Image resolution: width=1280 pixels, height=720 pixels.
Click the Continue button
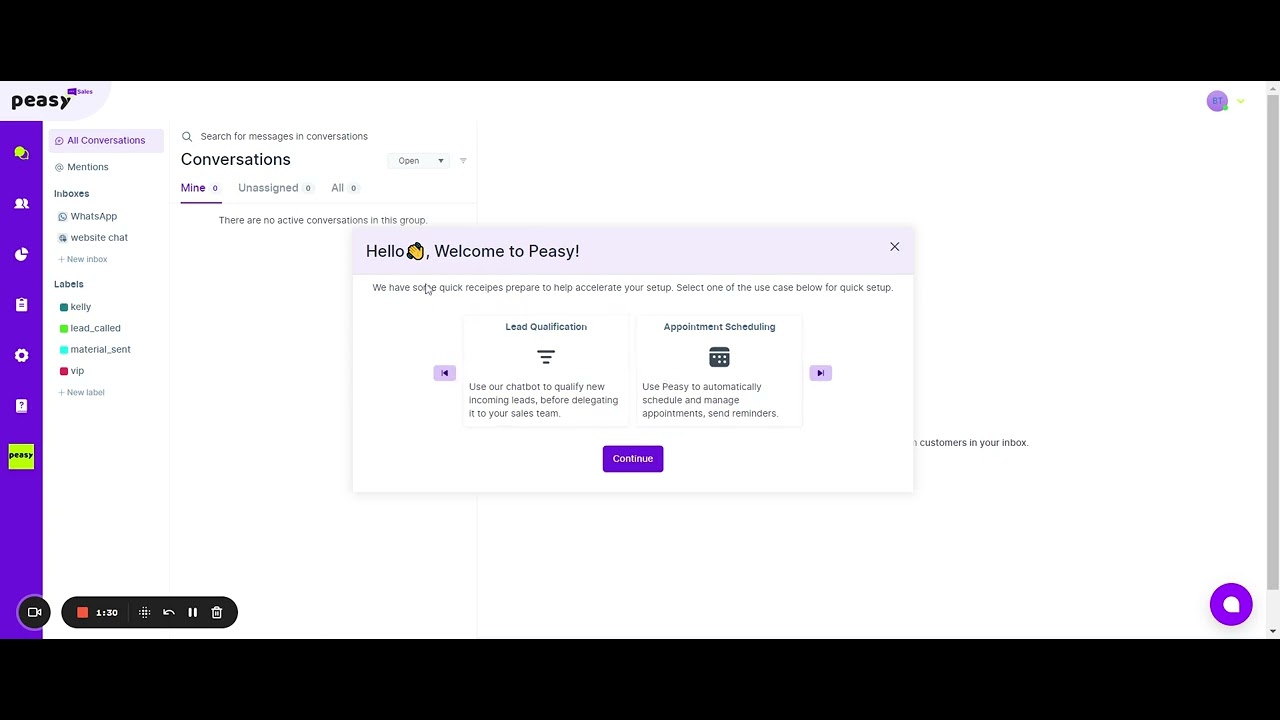633,459
